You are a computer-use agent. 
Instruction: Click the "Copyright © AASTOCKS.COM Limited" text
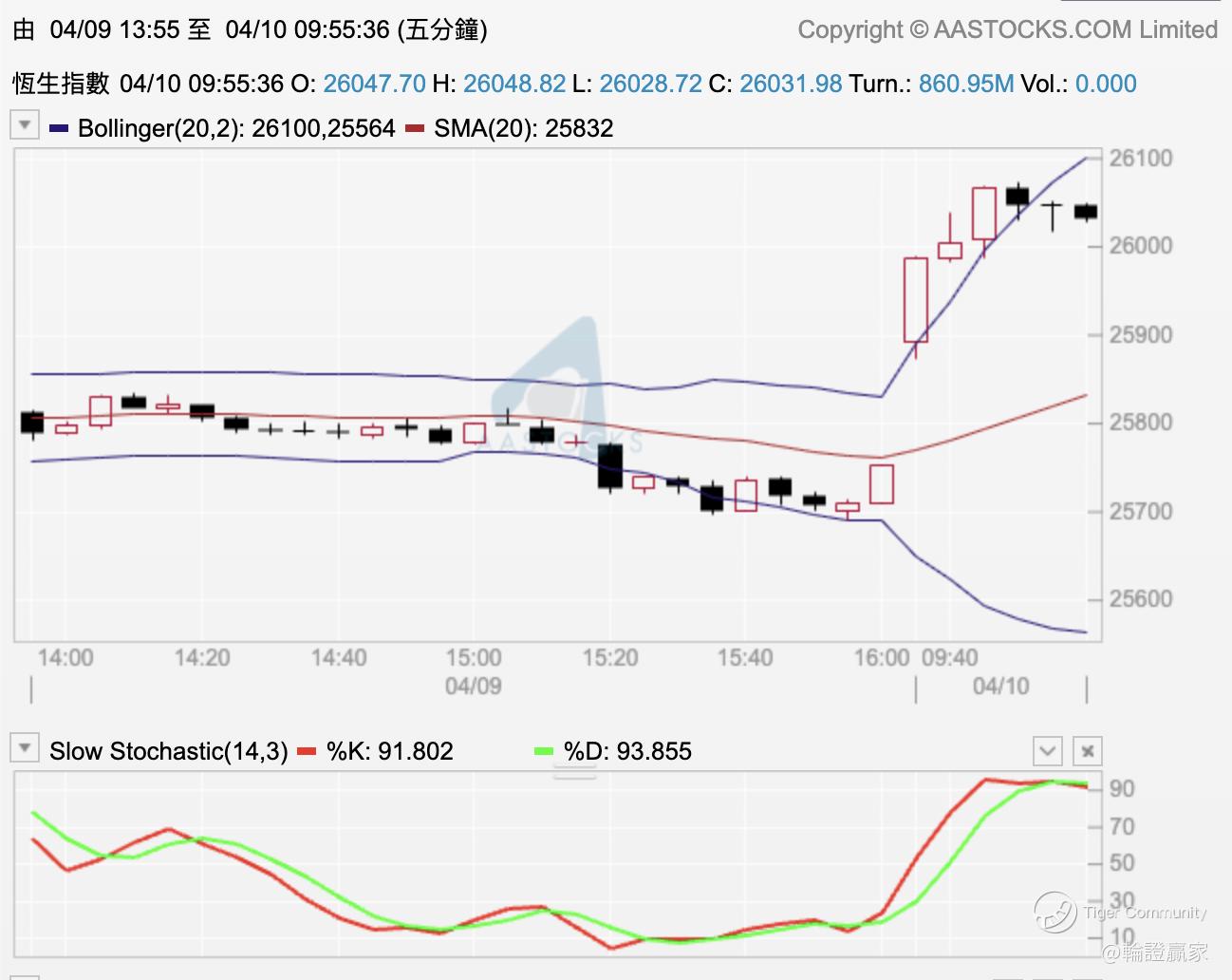click(x=1008, y=29)
